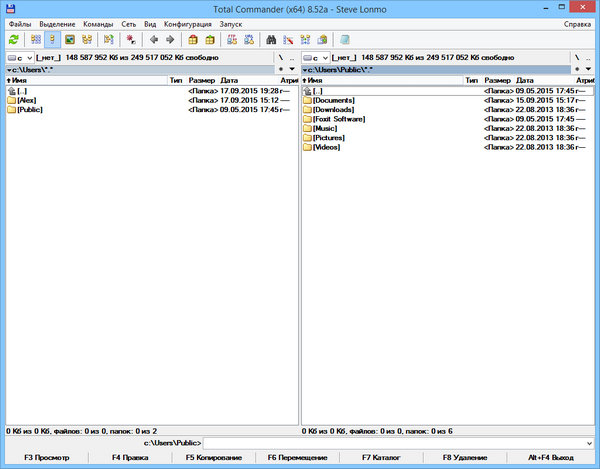This screenshot has height=469, width=600.
Task: Open the Notepad icon in the toolbar
Action: click(345, 40)
